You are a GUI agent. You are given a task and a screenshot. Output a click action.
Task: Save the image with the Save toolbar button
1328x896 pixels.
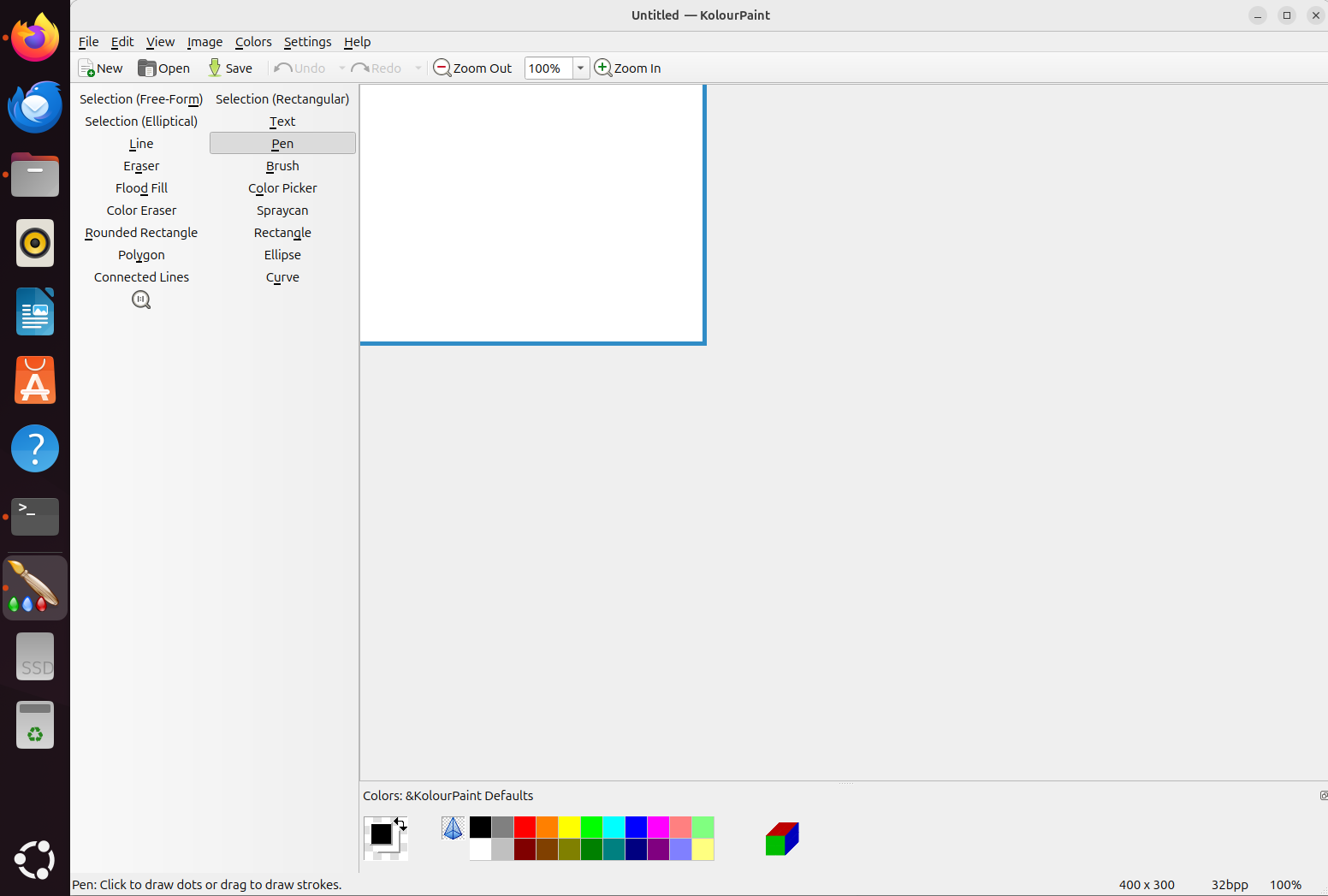pos(230,68)
